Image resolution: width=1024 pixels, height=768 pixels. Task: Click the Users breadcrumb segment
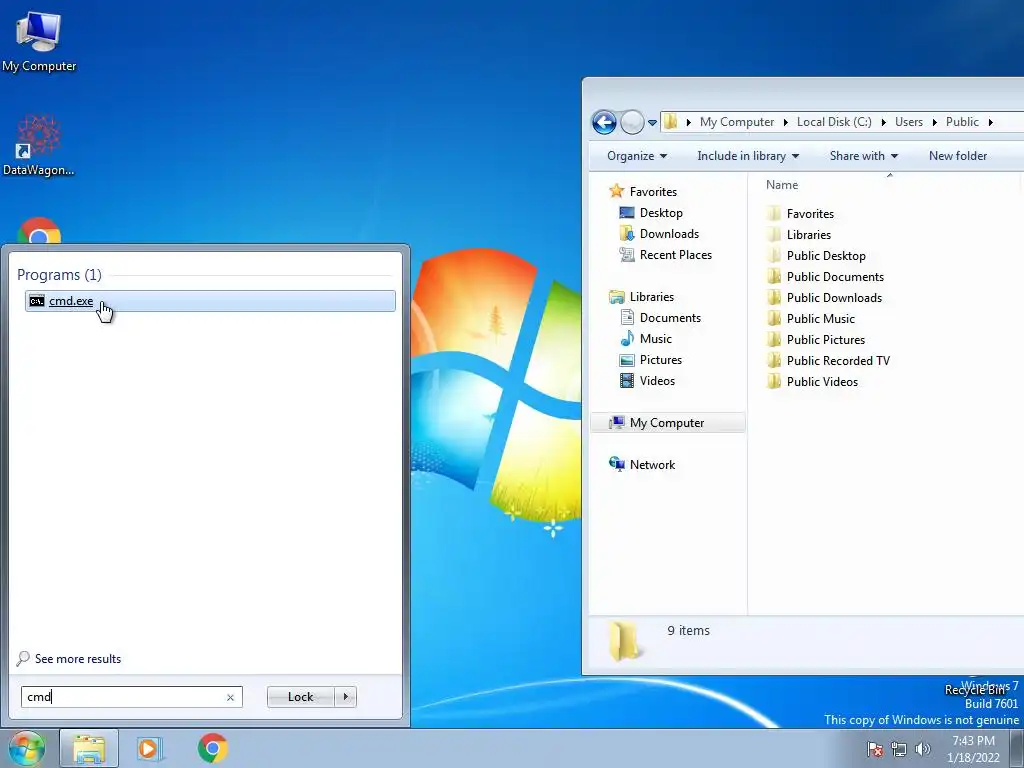(908, 122)
